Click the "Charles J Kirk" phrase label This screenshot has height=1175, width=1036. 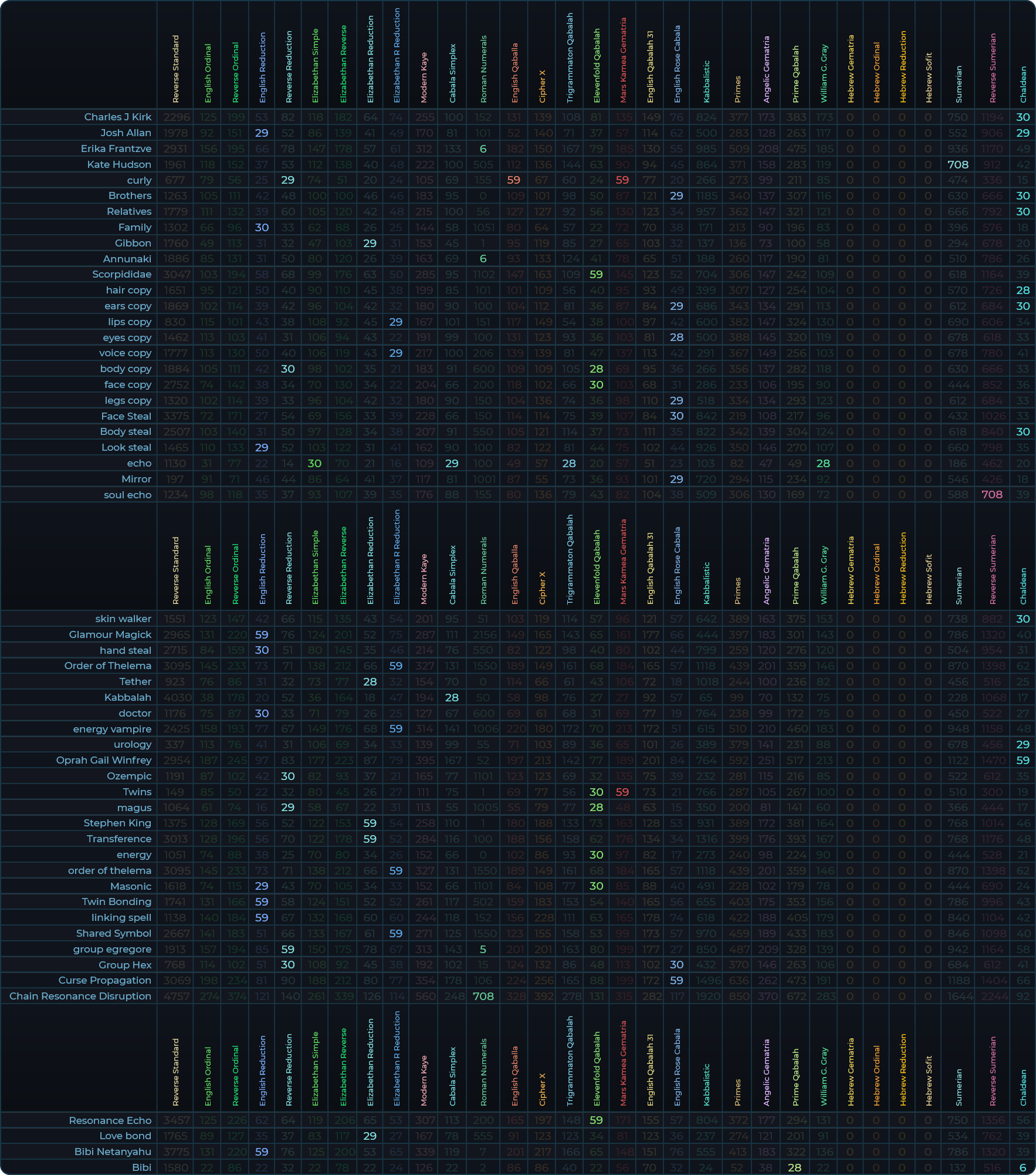(x=117, y=117)
